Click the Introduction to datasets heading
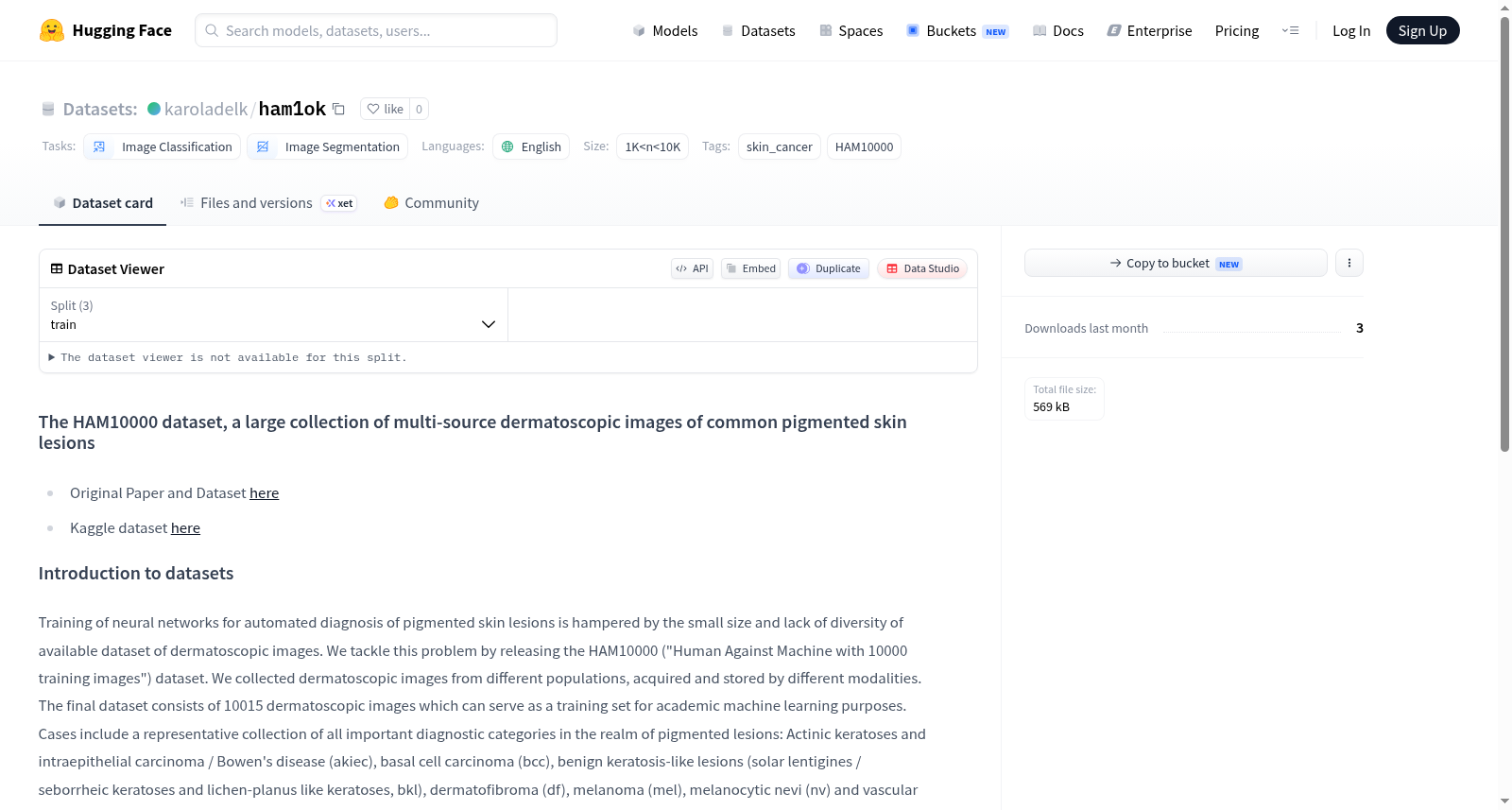1512x810 pixels. pyautogui.click(x=136, y=574)
